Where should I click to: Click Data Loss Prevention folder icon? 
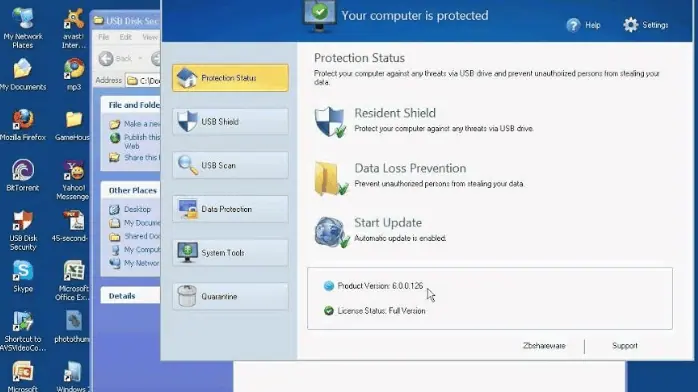click(330, 178)
